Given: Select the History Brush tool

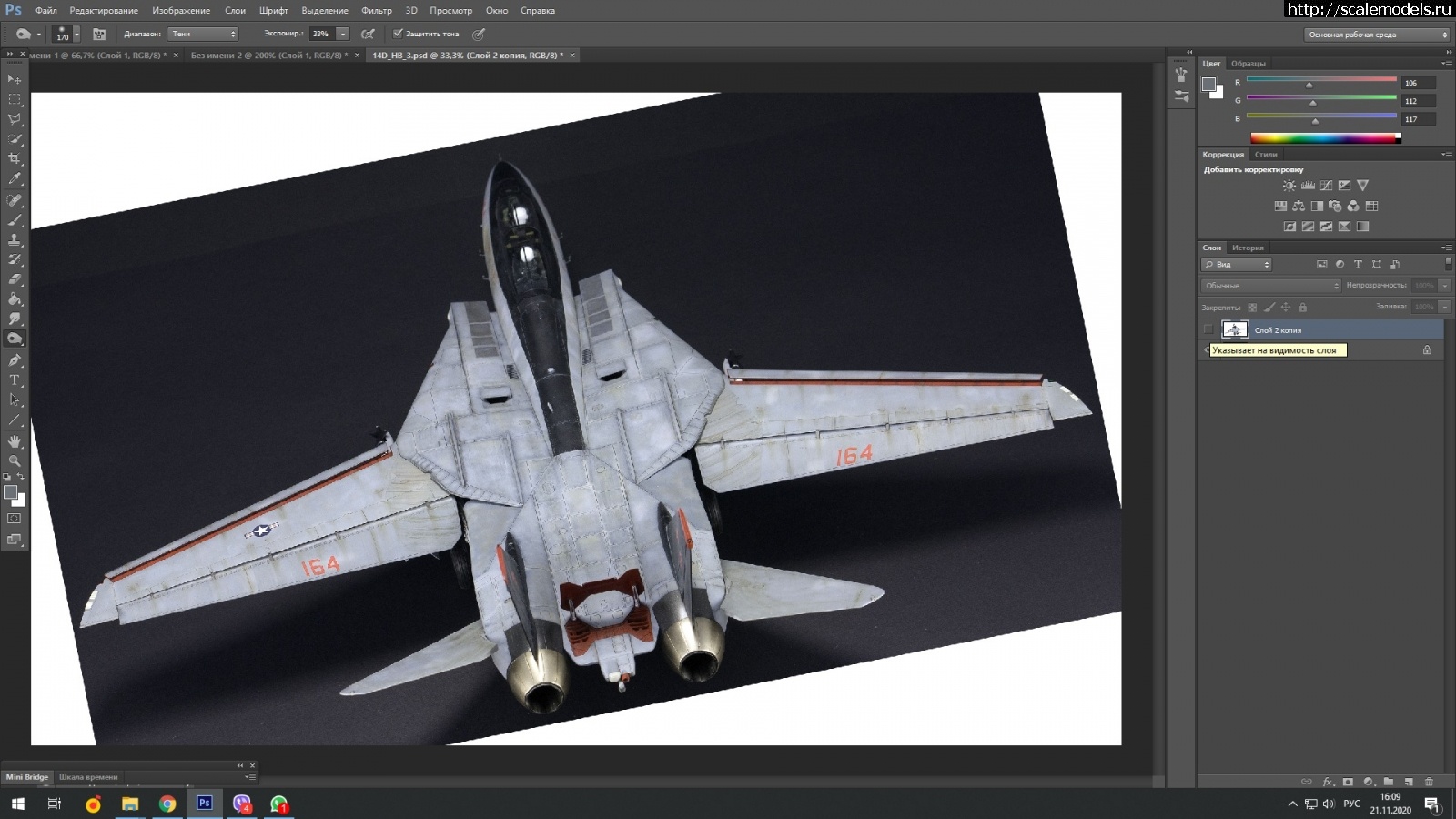Looking at the screenshot, I should (x=15, y=259).
